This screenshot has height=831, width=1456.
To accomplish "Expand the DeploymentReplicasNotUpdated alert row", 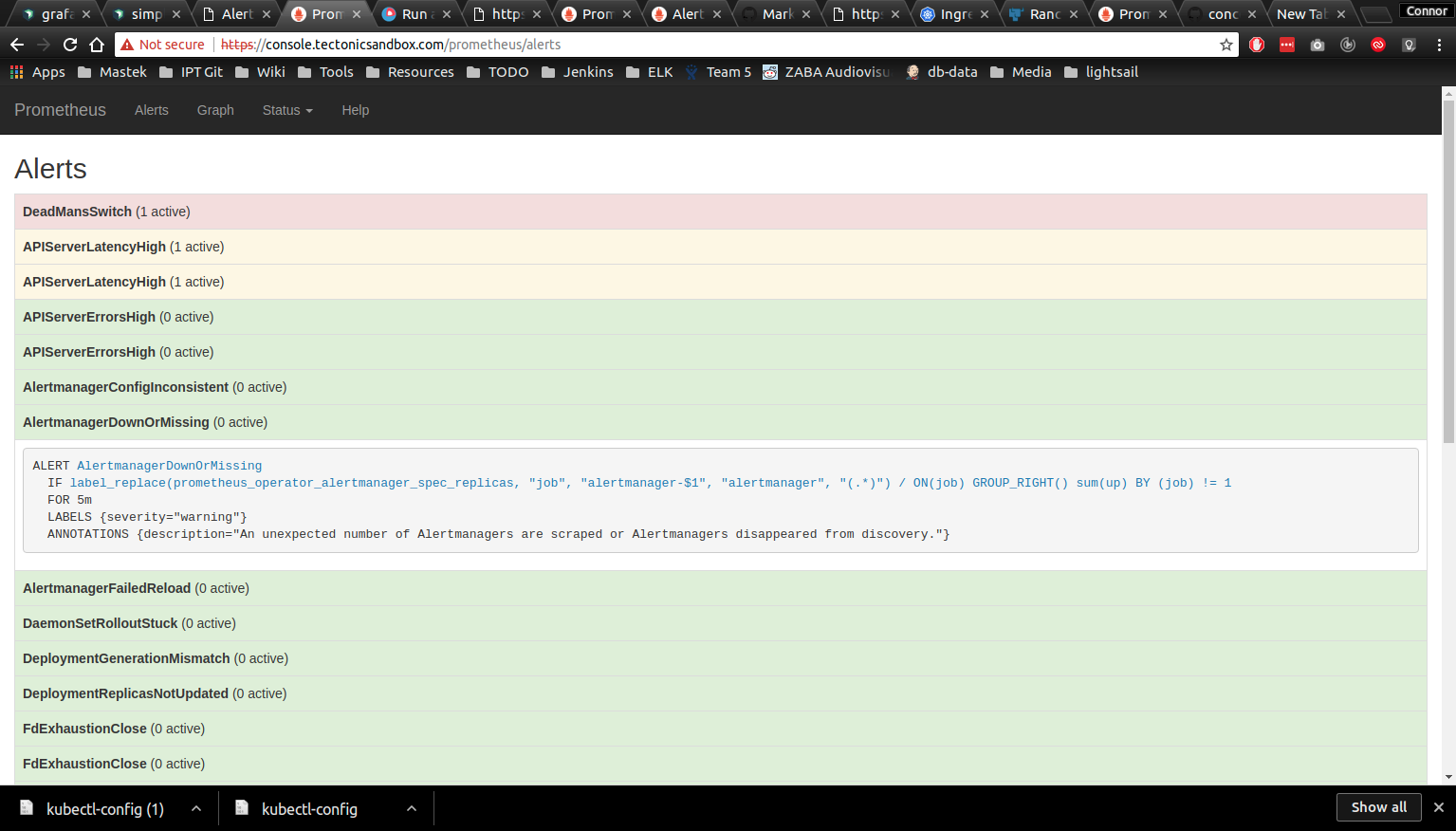I will coord(721,693).
